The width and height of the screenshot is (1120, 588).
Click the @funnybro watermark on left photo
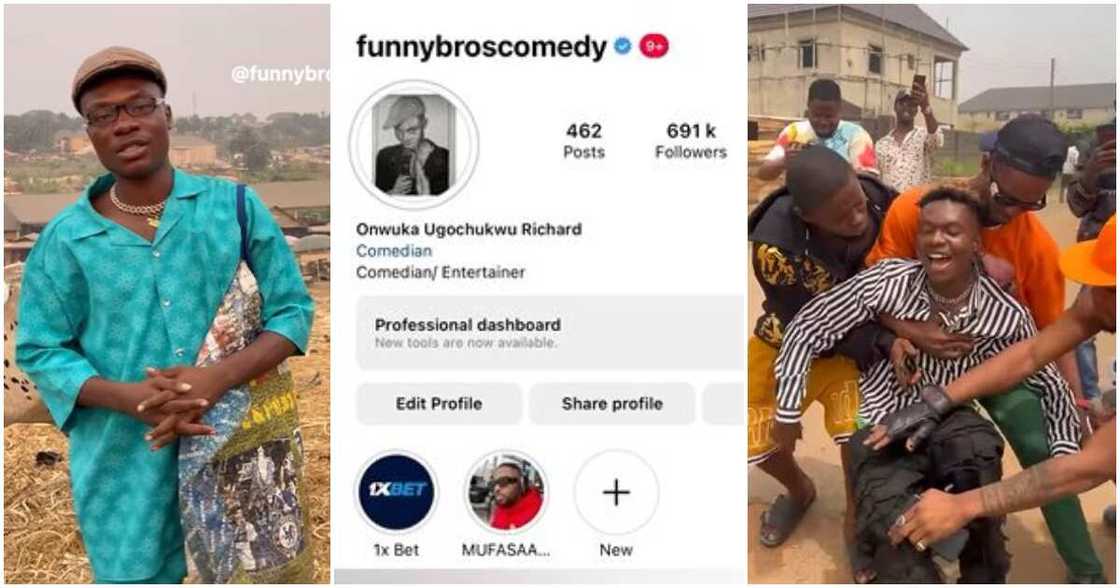[279, 74]
